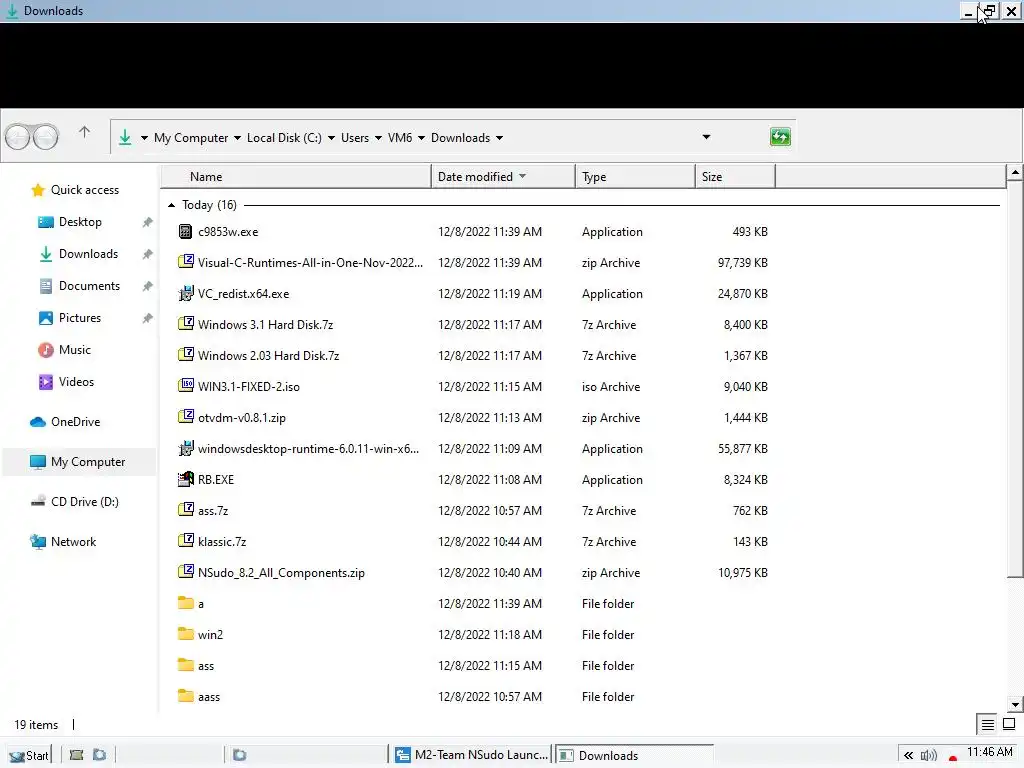The image size is (1024, 768).
Task: Click VM6 in the breadcrumb path
Action: 400,138
